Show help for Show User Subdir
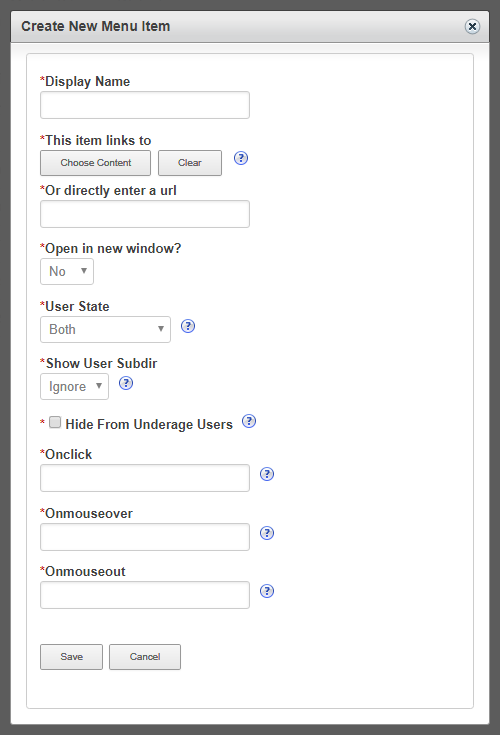This screenshot has width=500, height=735. pyautogui.click(x=126, y=383)
